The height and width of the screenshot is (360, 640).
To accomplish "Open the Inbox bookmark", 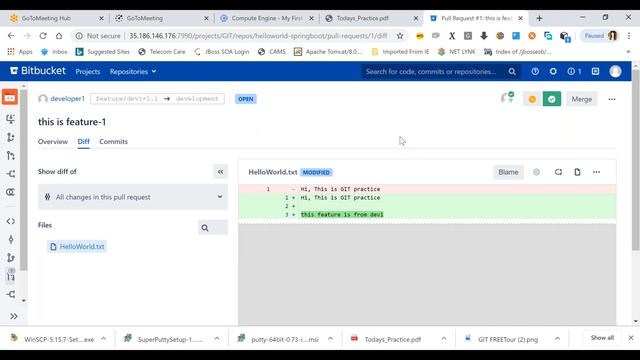I will pos(54,52).
